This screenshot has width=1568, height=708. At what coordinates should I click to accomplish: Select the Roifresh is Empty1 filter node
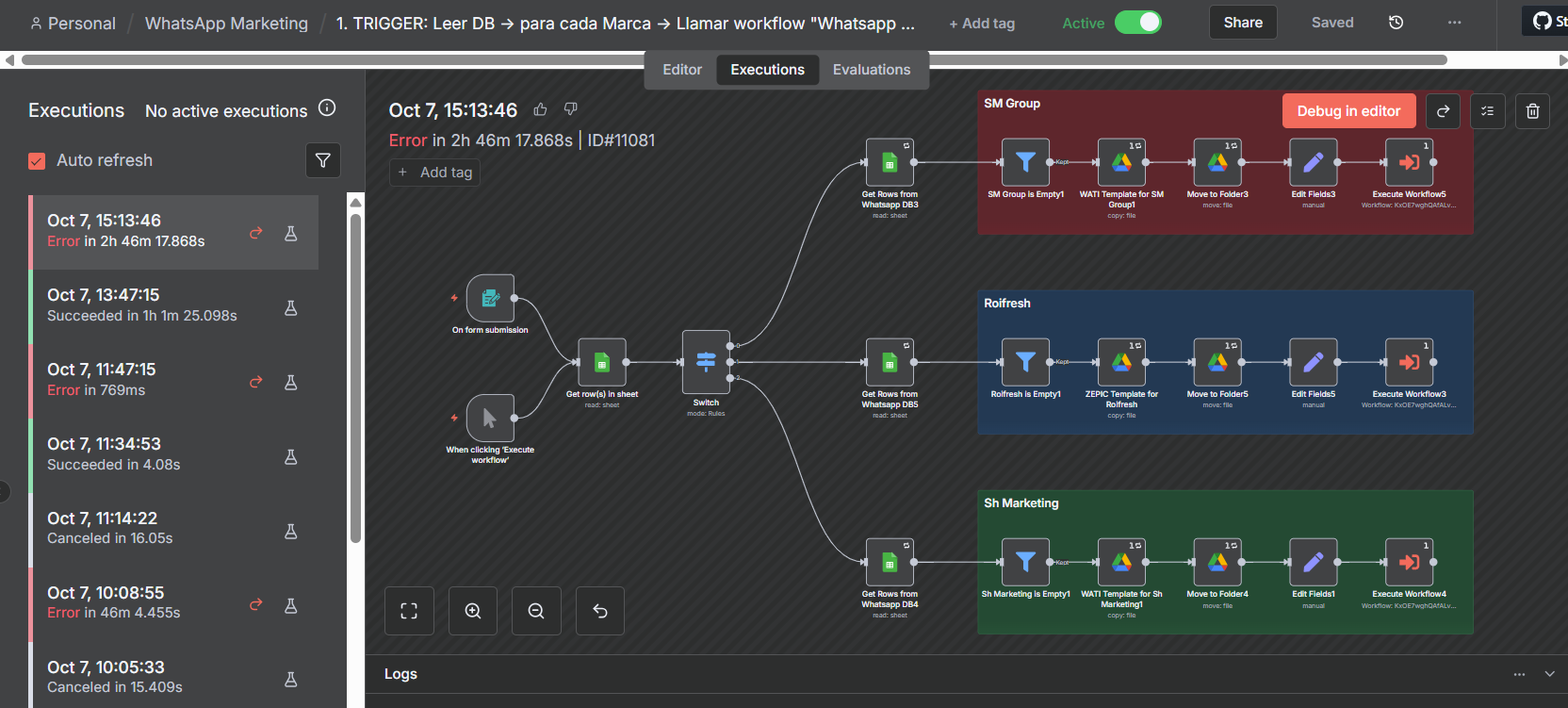1025,362
